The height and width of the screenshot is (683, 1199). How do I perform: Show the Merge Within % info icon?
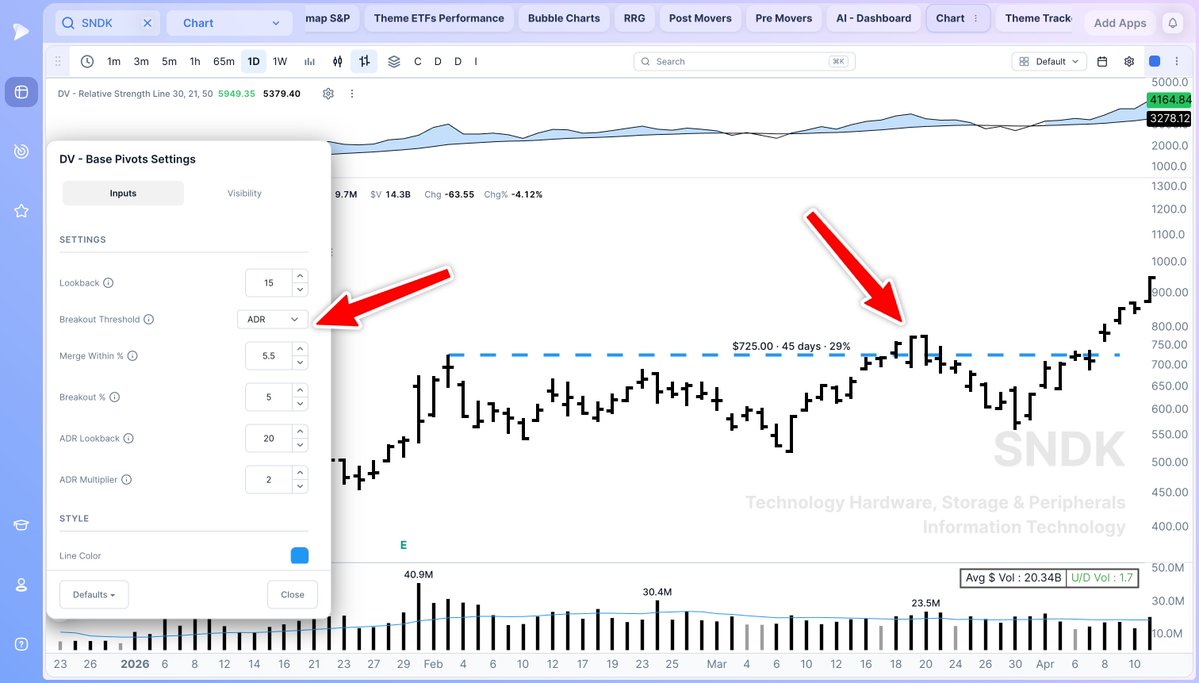[132, 356]
